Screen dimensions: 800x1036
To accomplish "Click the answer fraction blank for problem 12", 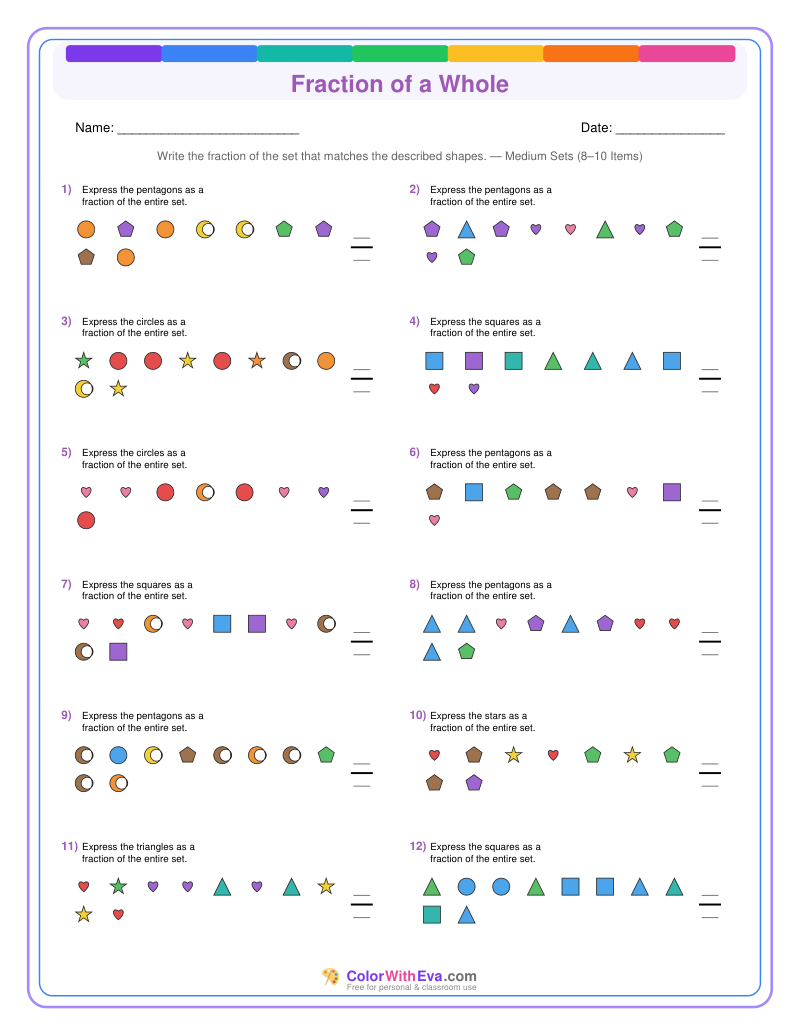I will 709,905.
